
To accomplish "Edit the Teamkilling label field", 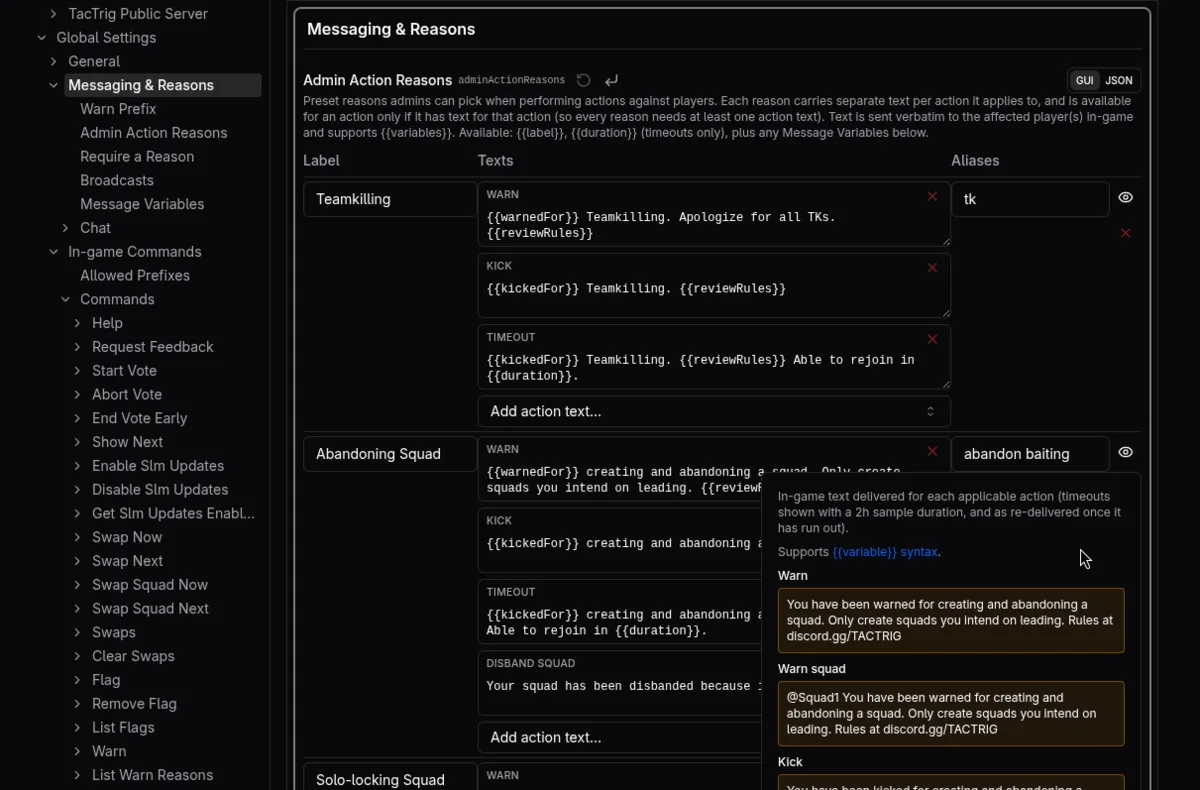I will click(x=390, y=199).
